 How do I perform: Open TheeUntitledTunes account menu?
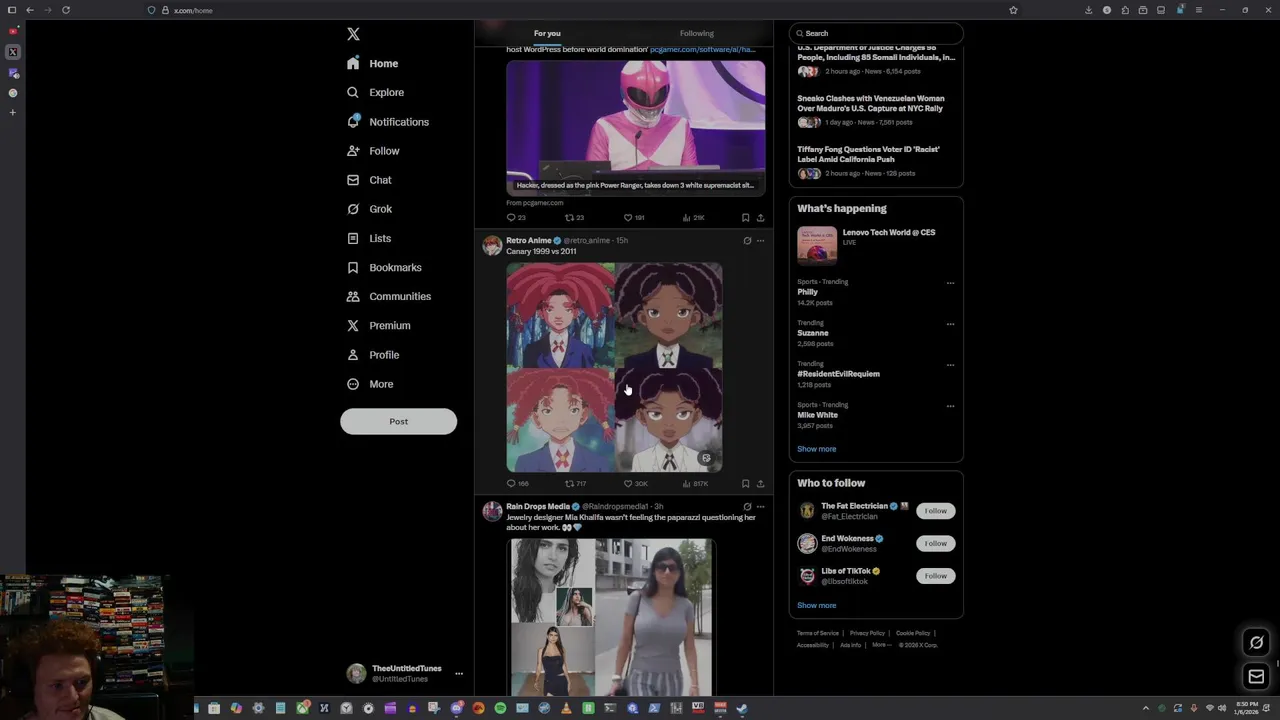coord(404,673)
